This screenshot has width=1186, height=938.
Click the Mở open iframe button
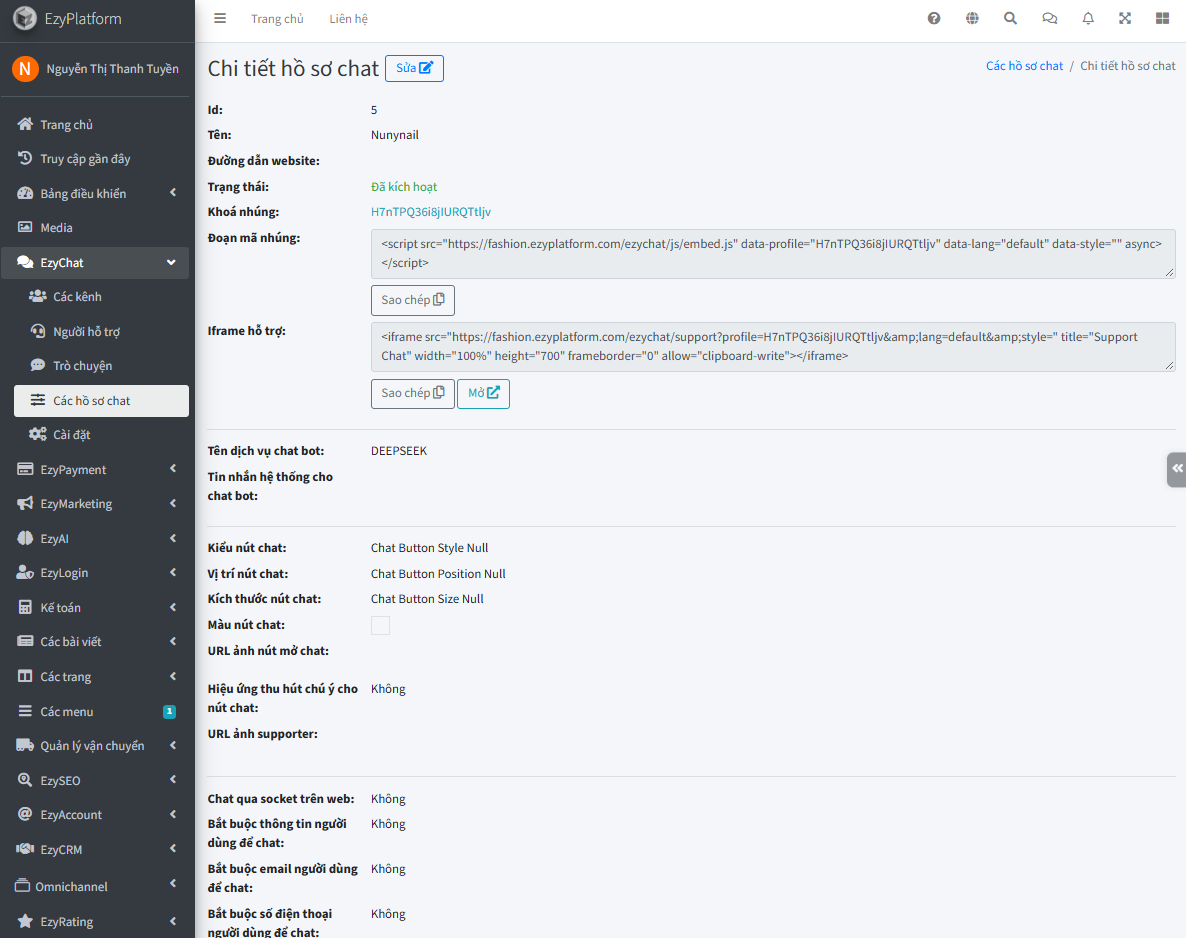483,393
